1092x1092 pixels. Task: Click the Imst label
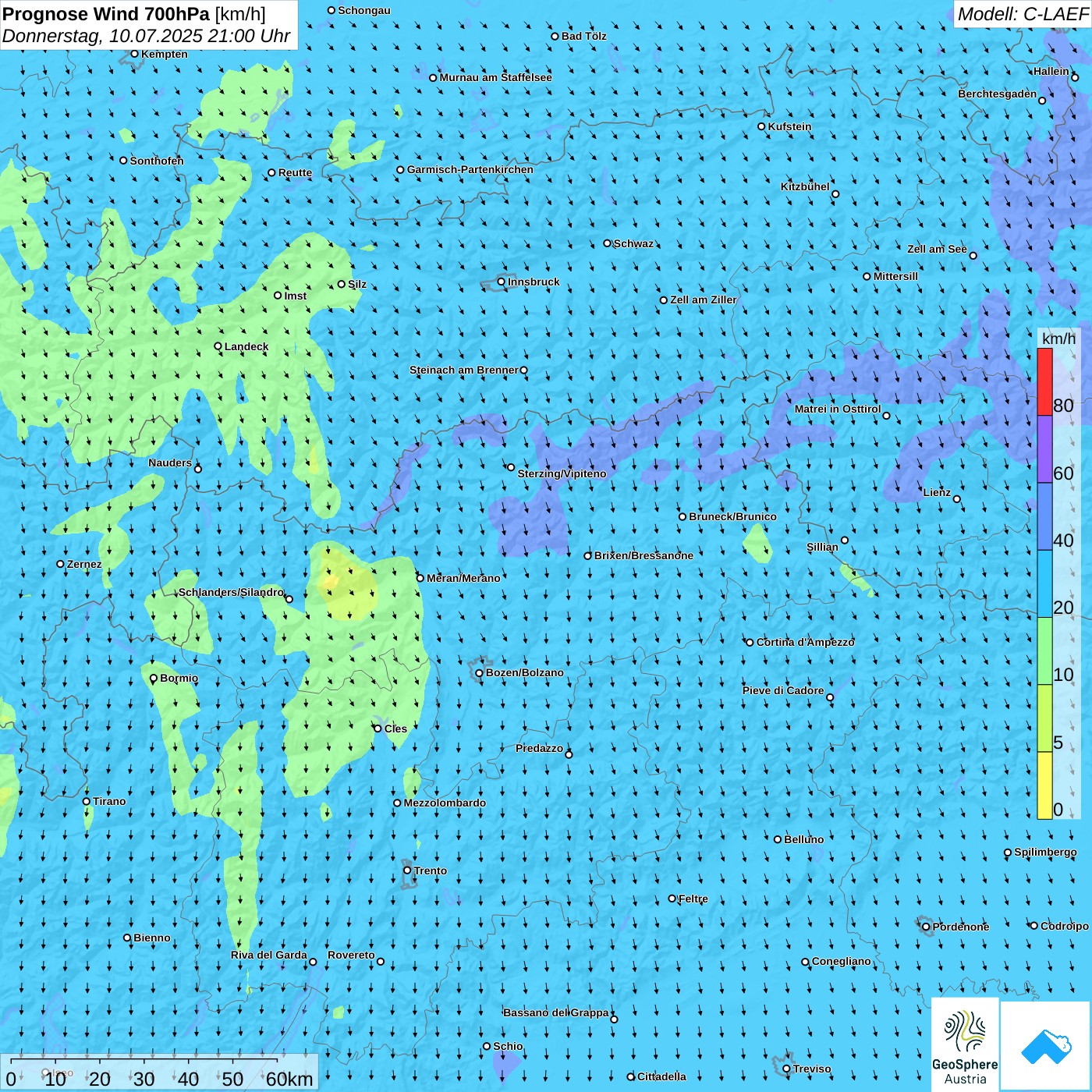[295, 296]
